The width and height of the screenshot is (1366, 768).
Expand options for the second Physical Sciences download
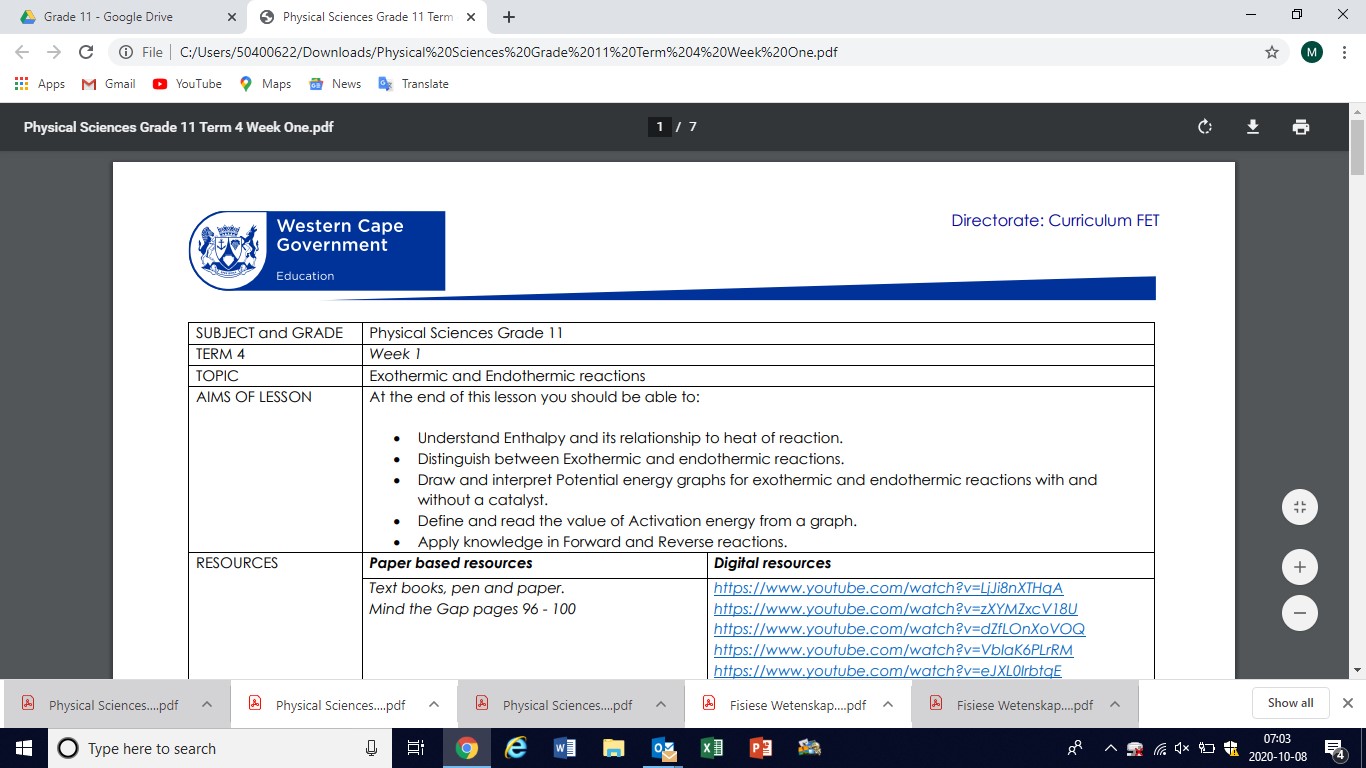click(434, 705)
